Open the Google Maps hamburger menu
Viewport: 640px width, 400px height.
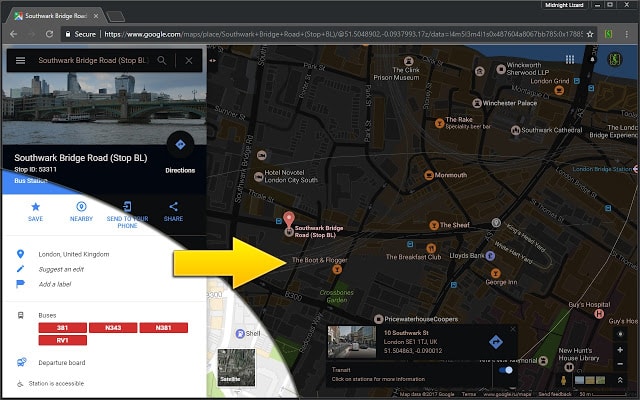tap(20, 60)
